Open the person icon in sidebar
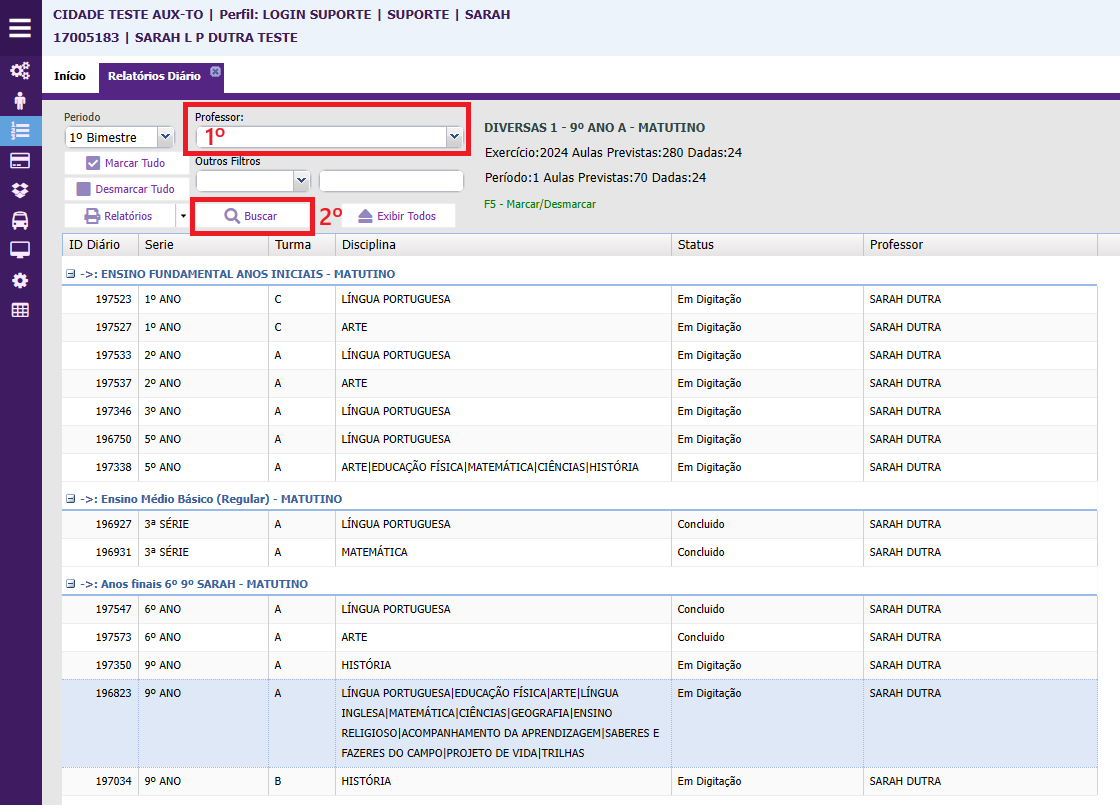Viewport: 1120px width, 805px height. 20,101
